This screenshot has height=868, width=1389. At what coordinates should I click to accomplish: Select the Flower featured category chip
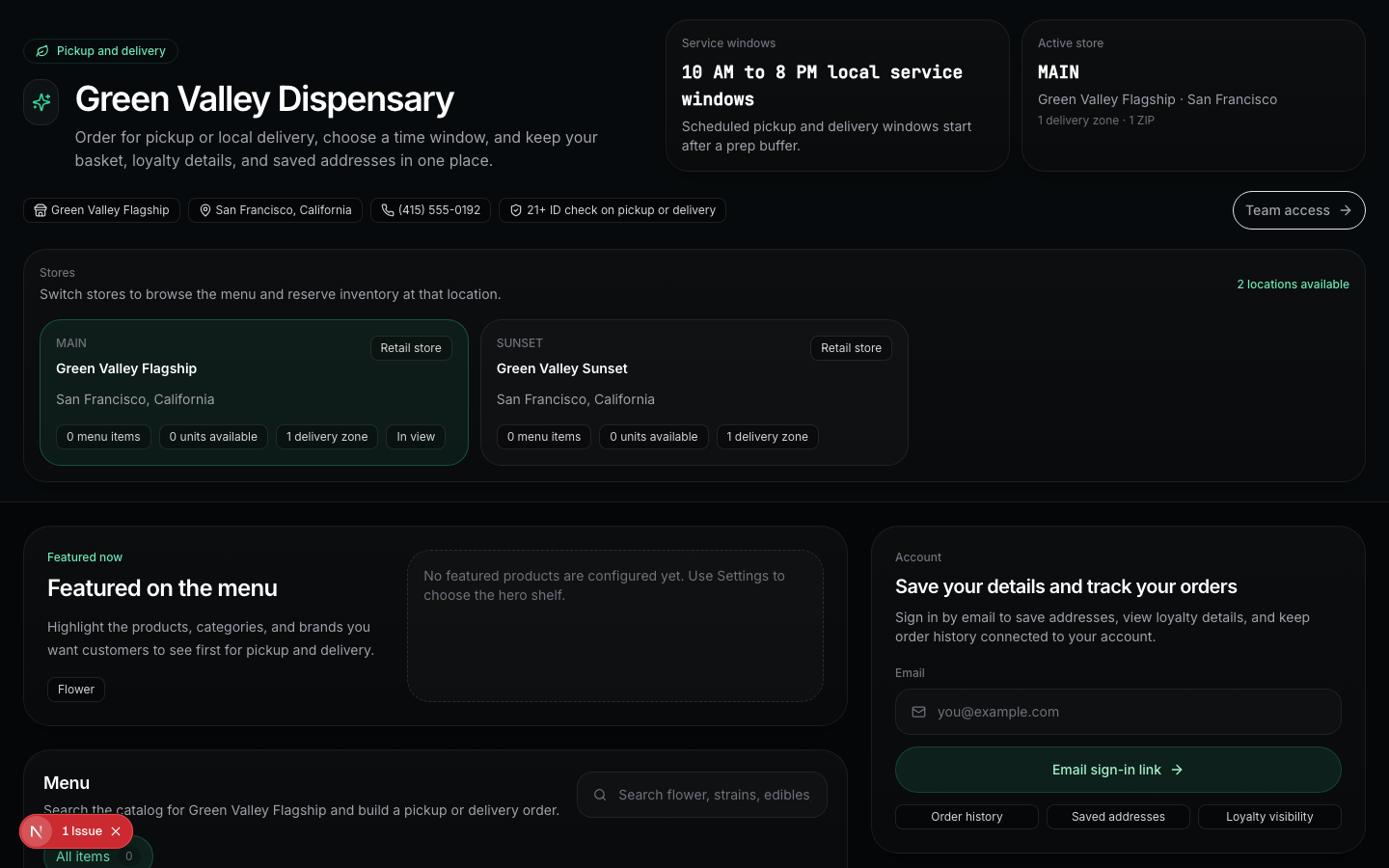point(76,690)
